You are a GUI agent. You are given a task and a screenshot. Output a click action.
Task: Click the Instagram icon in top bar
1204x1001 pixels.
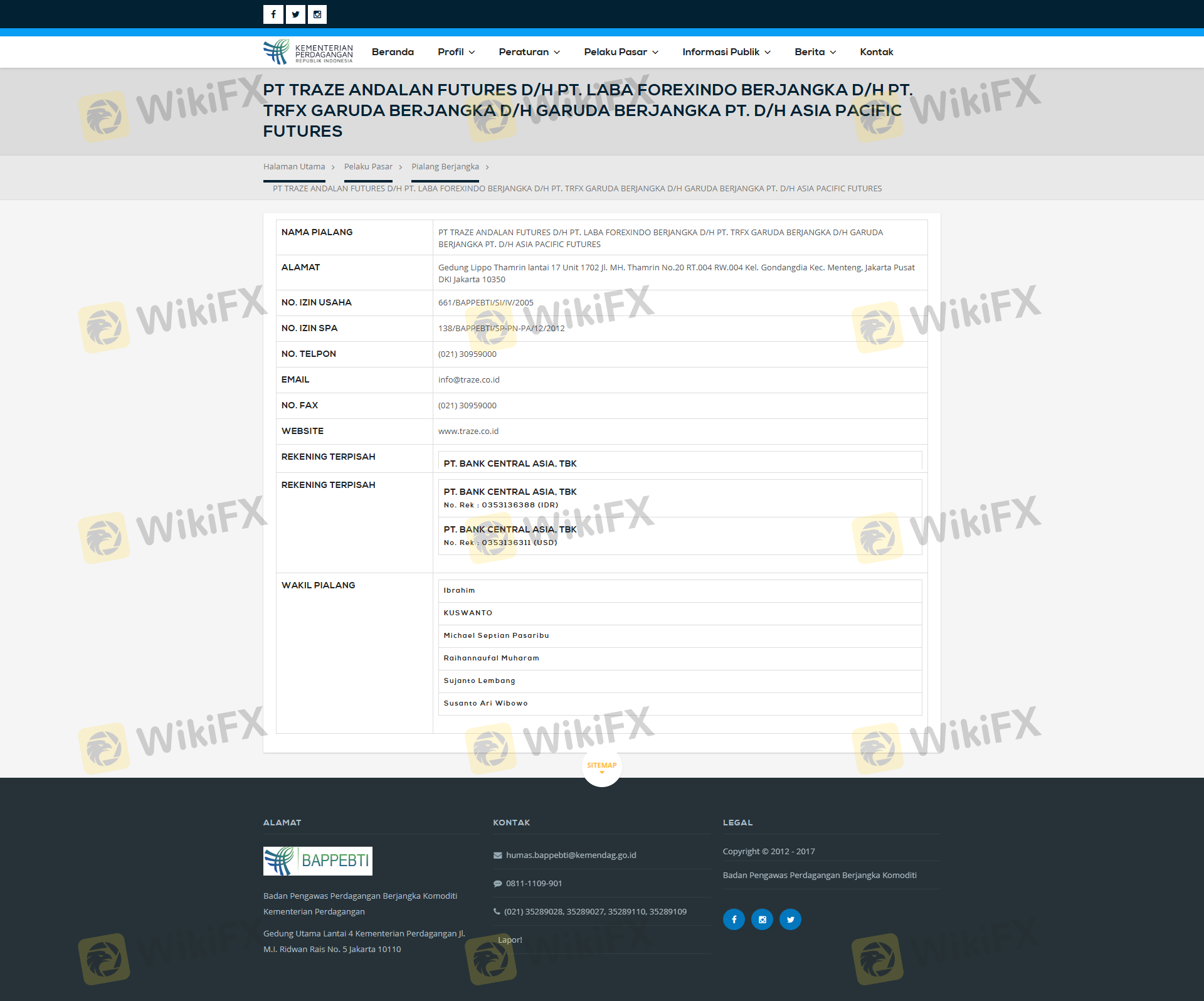click(317, 14)
